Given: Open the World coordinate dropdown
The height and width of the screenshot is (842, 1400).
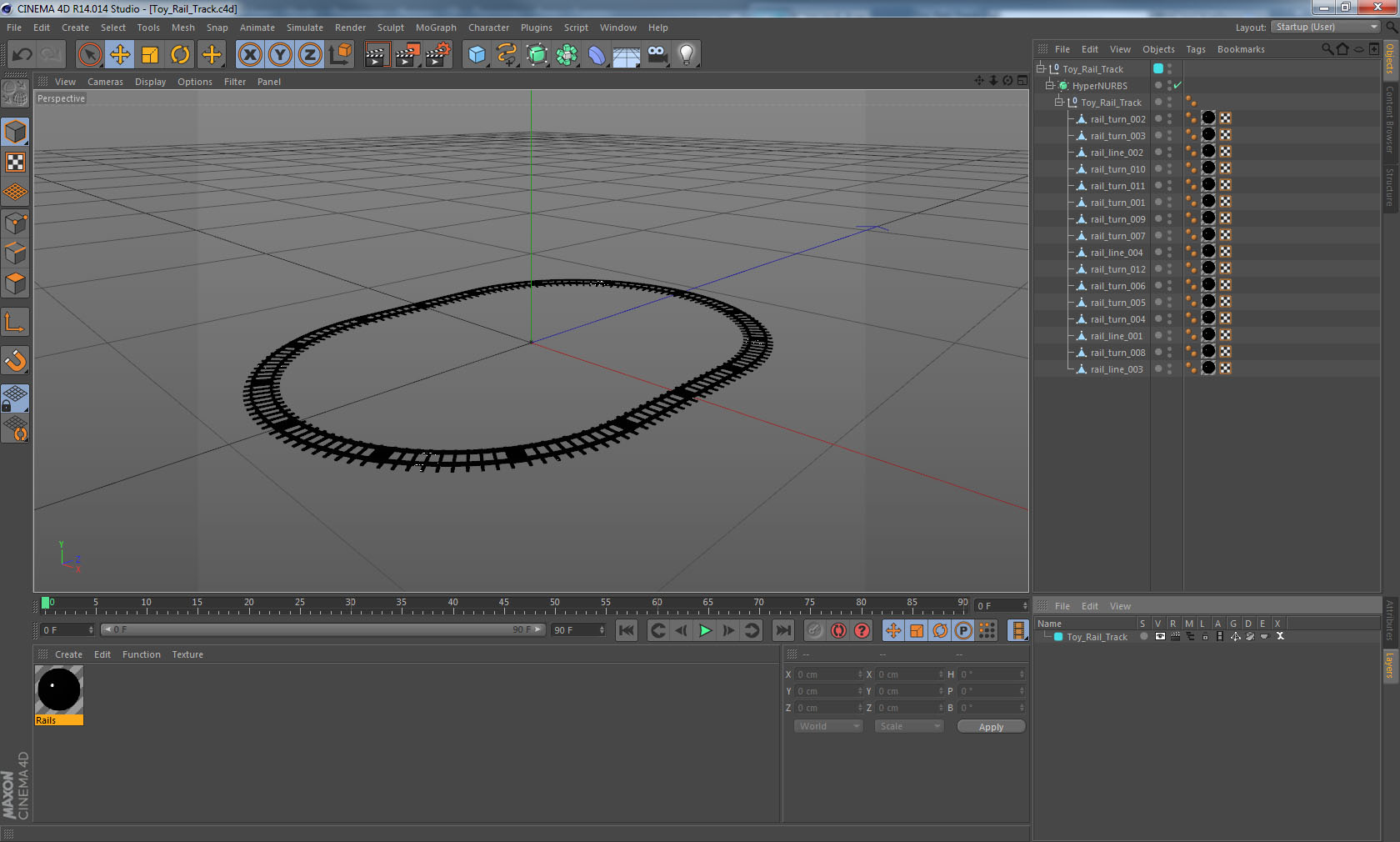Looking at the screenshot, I should click(x=827, y=726).
